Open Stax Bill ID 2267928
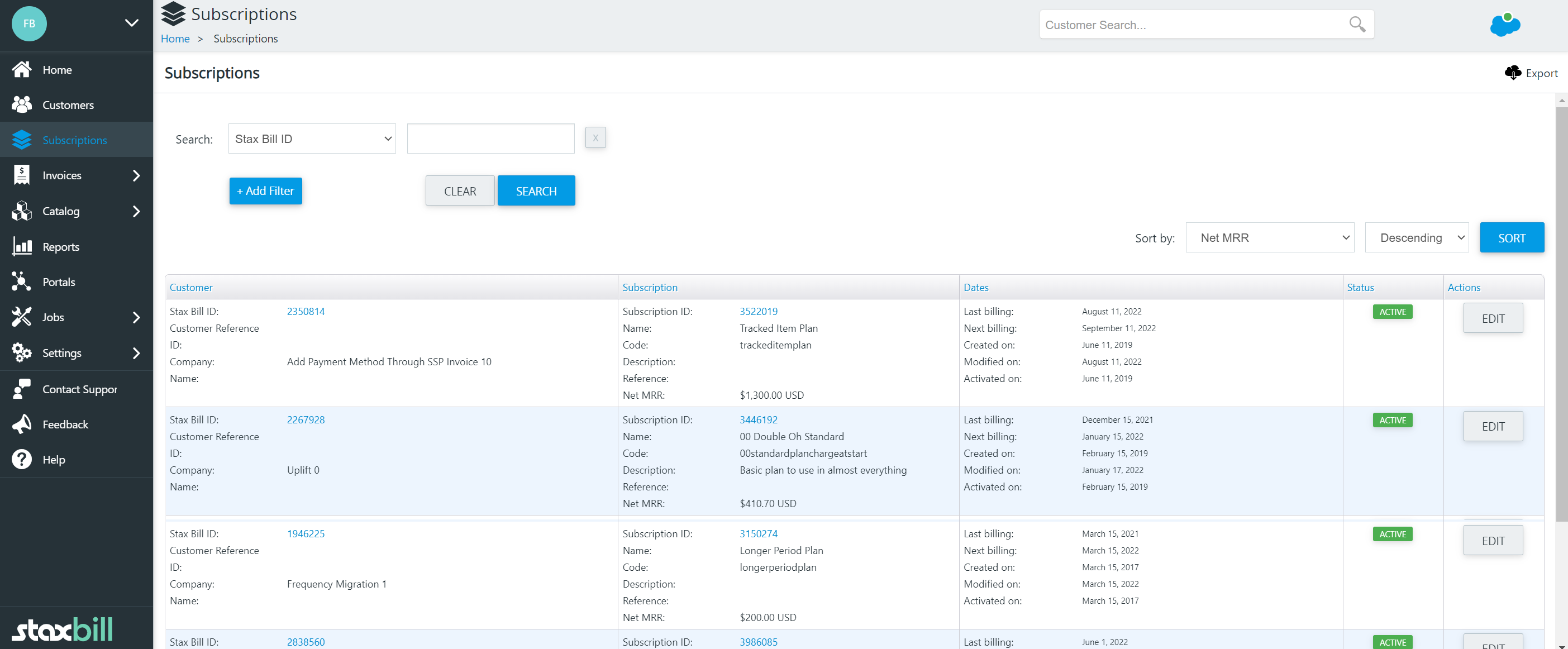Viewport: 1568px width, 649px height. point(306,419)
